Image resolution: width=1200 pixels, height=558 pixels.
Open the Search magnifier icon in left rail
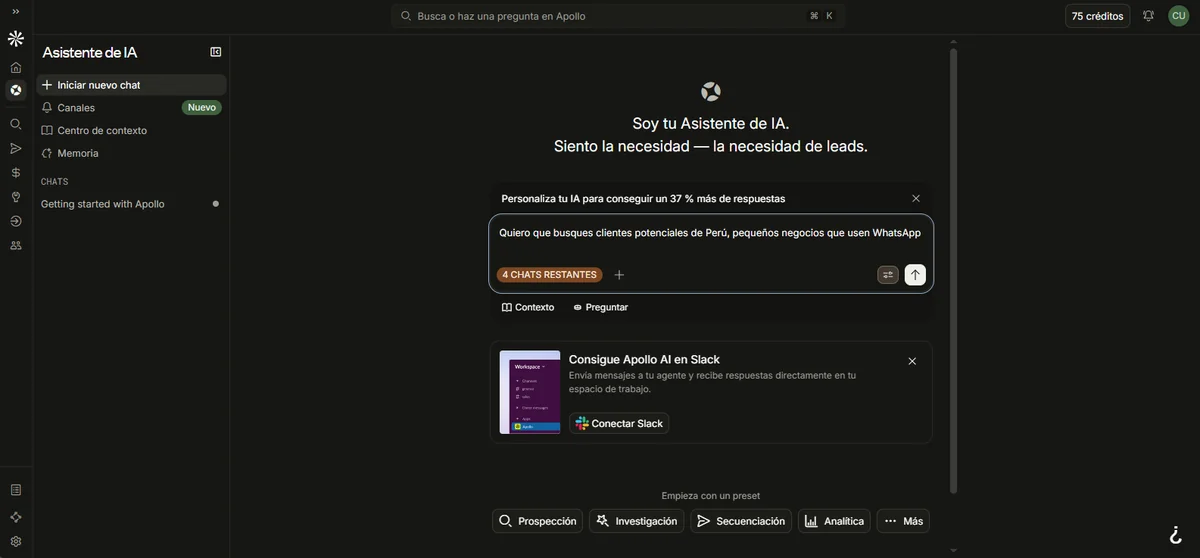[15, 124]
